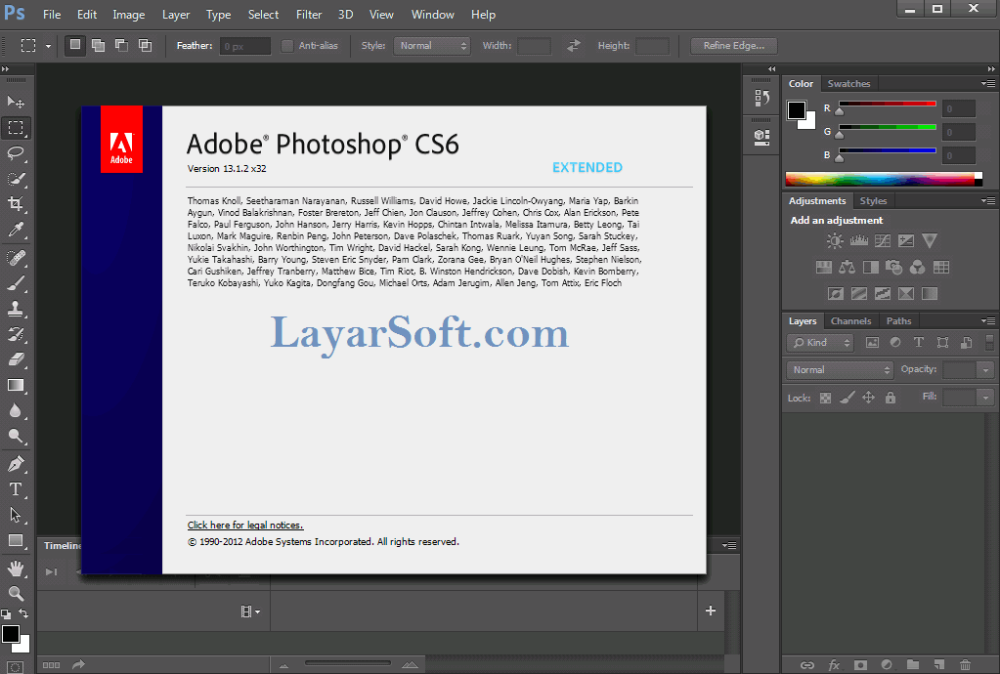Expand the layer Kind filter dropdown
Screen dimensions: 1000x674
tap(820, 343)
